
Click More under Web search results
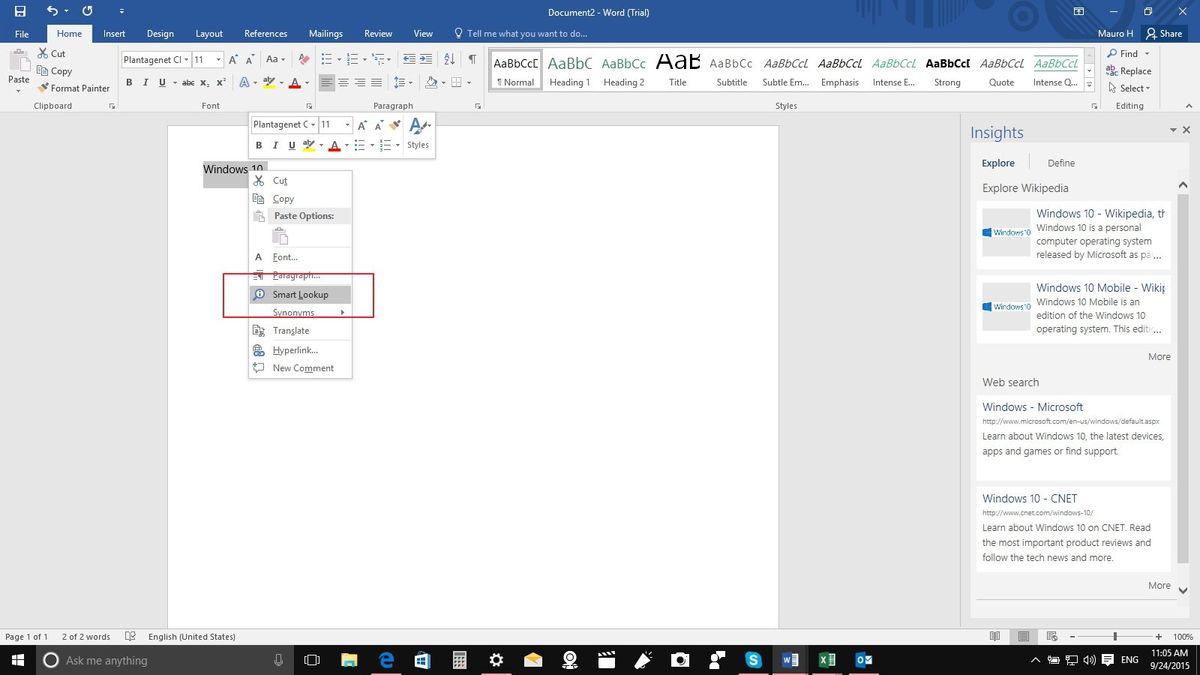click(1159, 585)
